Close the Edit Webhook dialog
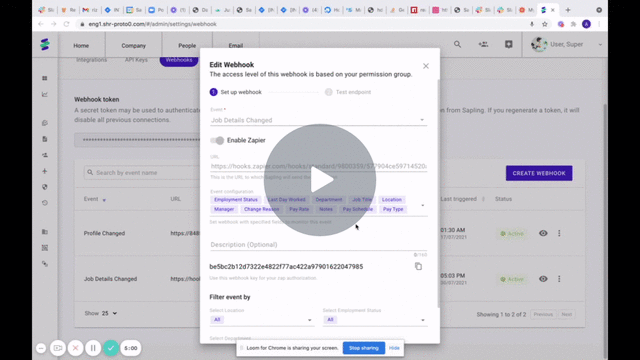Viewport: 640px width, 360px height. pos(426,66)
